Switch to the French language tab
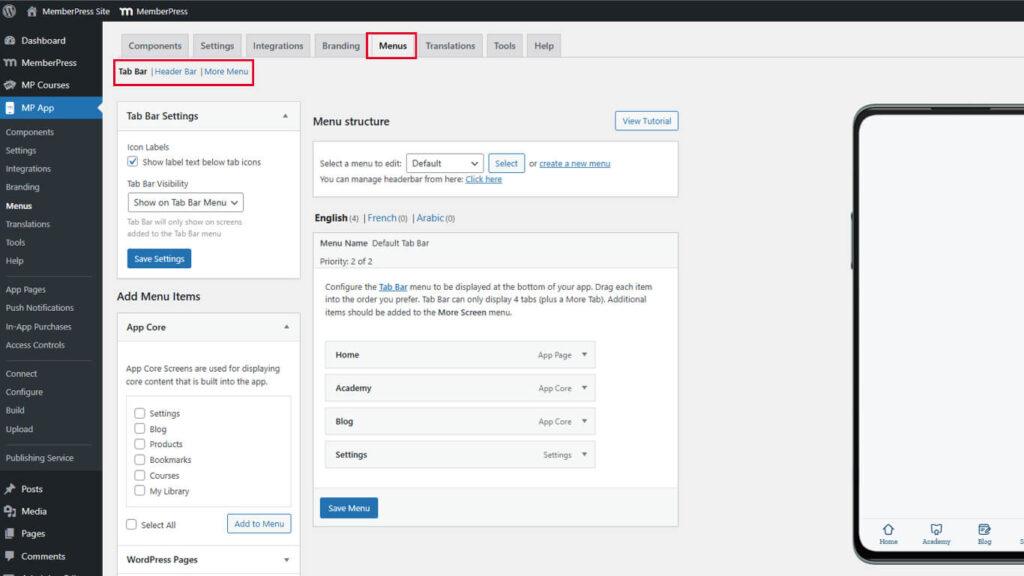 tap(382, 218)
